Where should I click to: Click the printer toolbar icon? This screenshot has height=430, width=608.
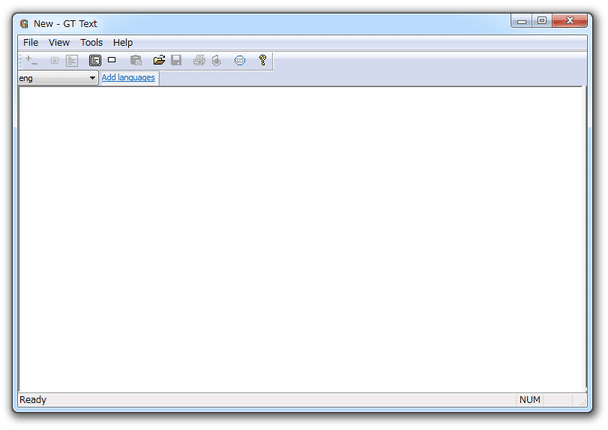pos(199,60)
